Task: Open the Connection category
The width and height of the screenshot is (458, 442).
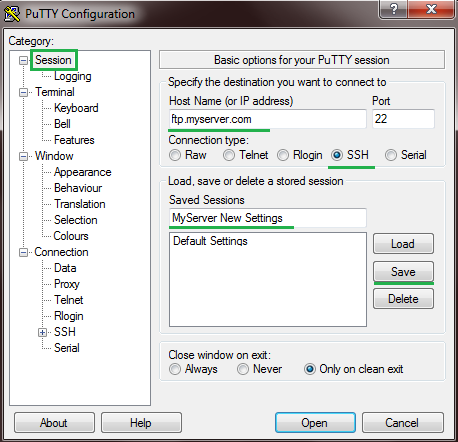Action: coord(62,252)
